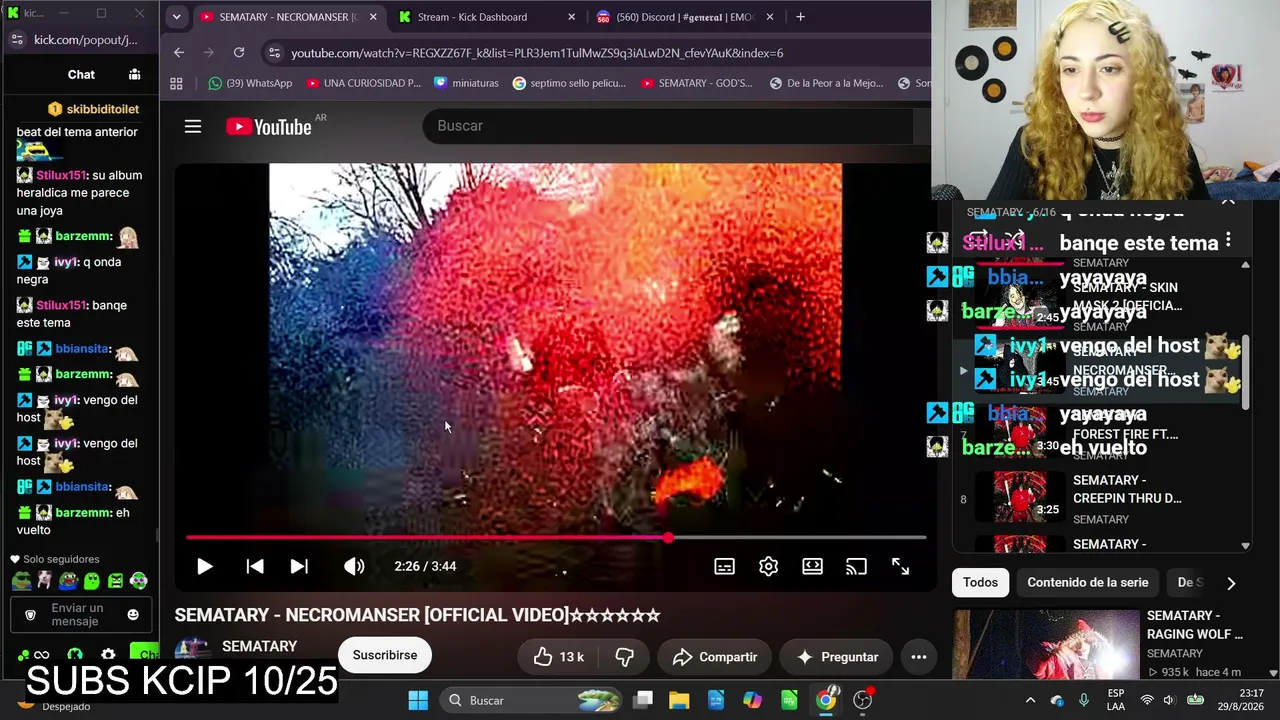
Task: Open RAGING WOLF recommended video thumbnail
Action: coord(1046,645)
